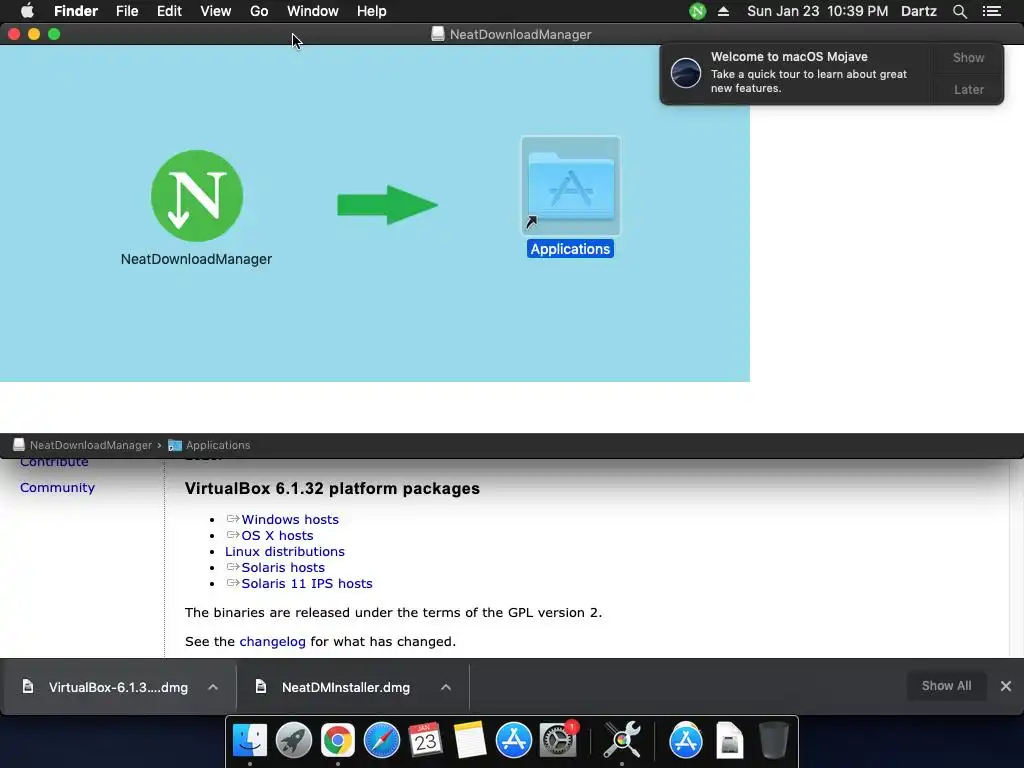Open Launchpad rocket icon in Dock
The height and width of the screenshot is (768, 1024).
pyautogui.click(x=293, y=740)
